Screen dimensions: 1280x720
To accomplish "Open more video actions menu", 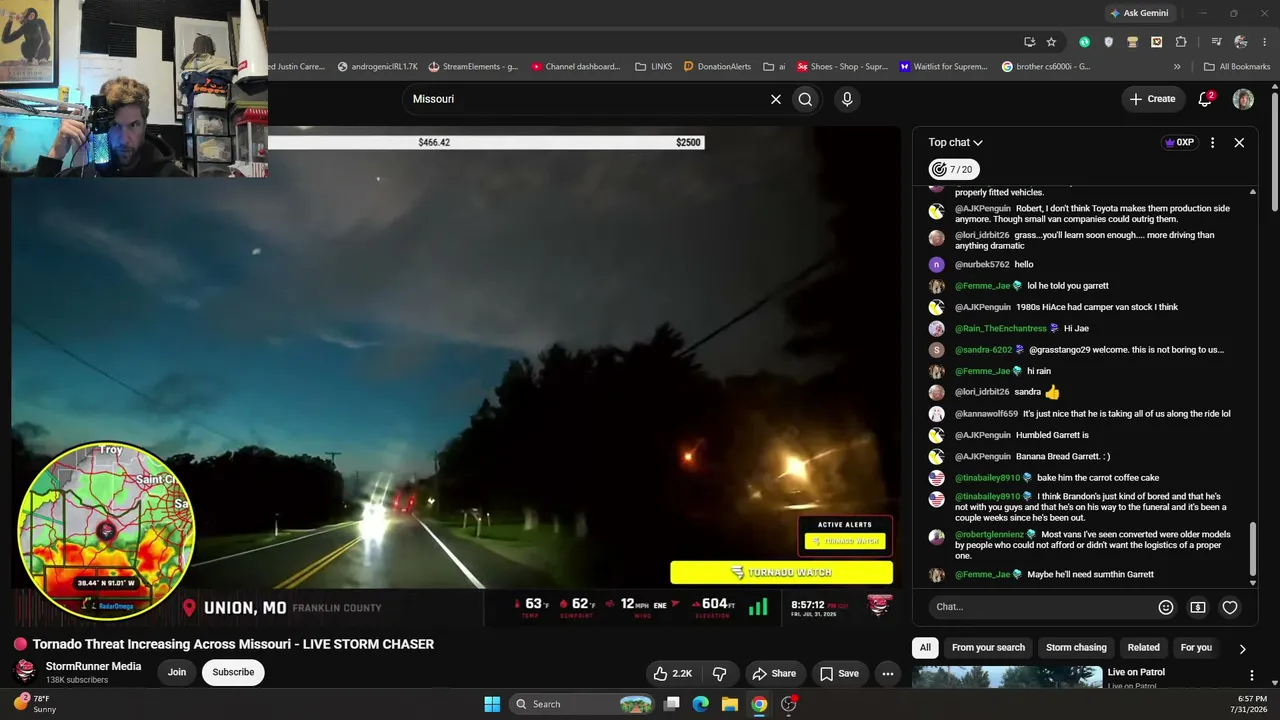I will pyautogui.click(x=887, y=673).
